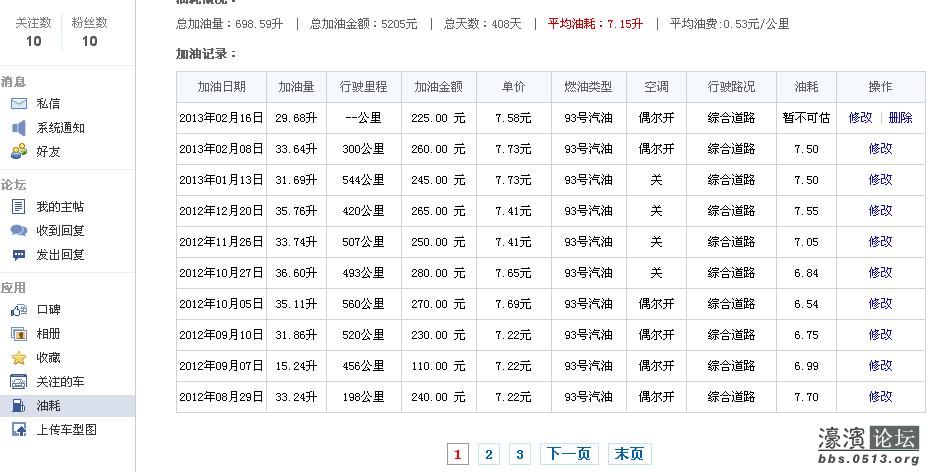This screenshot has height=472, width=931.
Task: Click the 发出回复 speech icon
Action: (19, 255)
